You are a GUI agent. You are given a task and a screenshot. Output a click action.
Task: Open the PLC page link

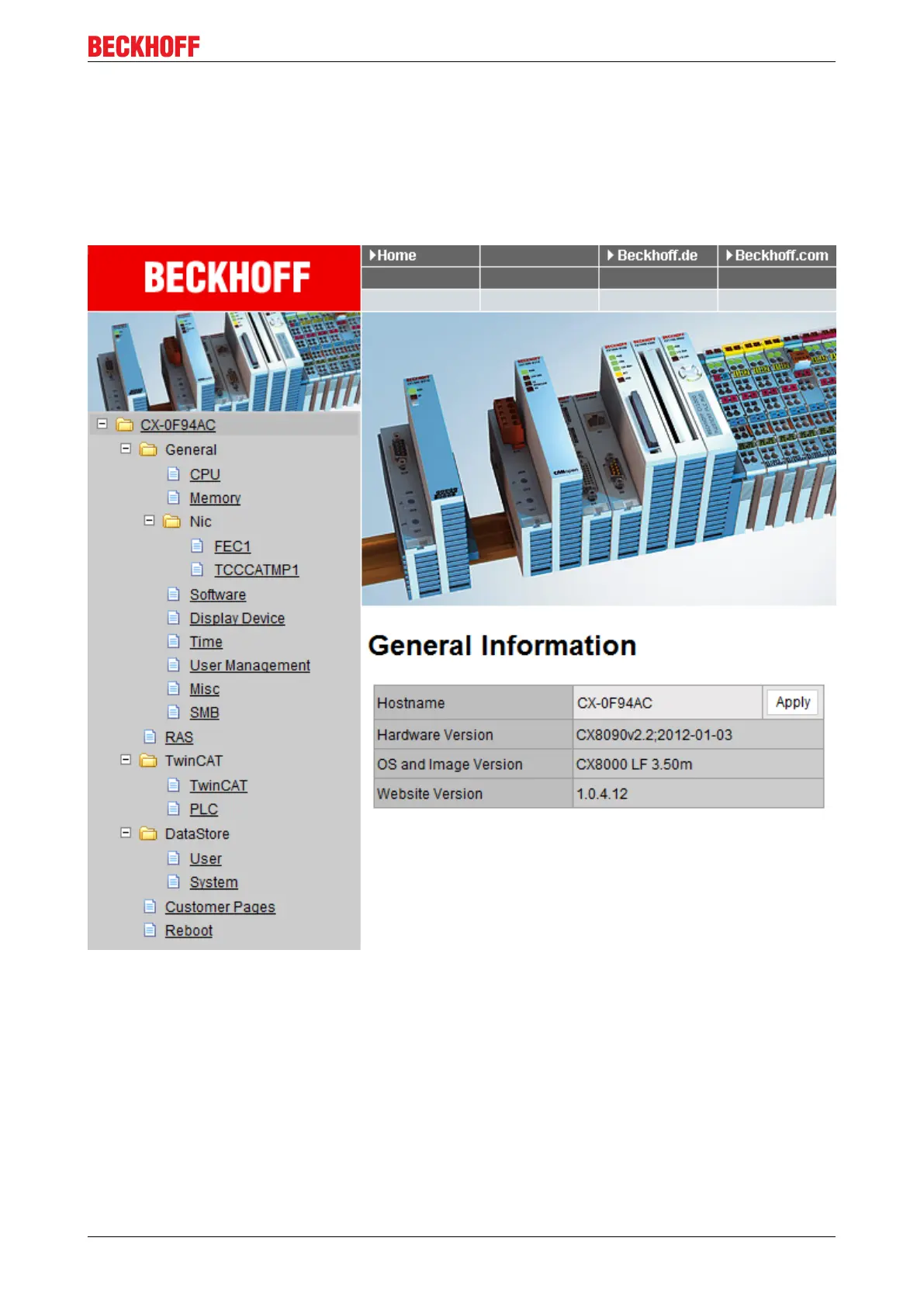(x=204, y=809)
